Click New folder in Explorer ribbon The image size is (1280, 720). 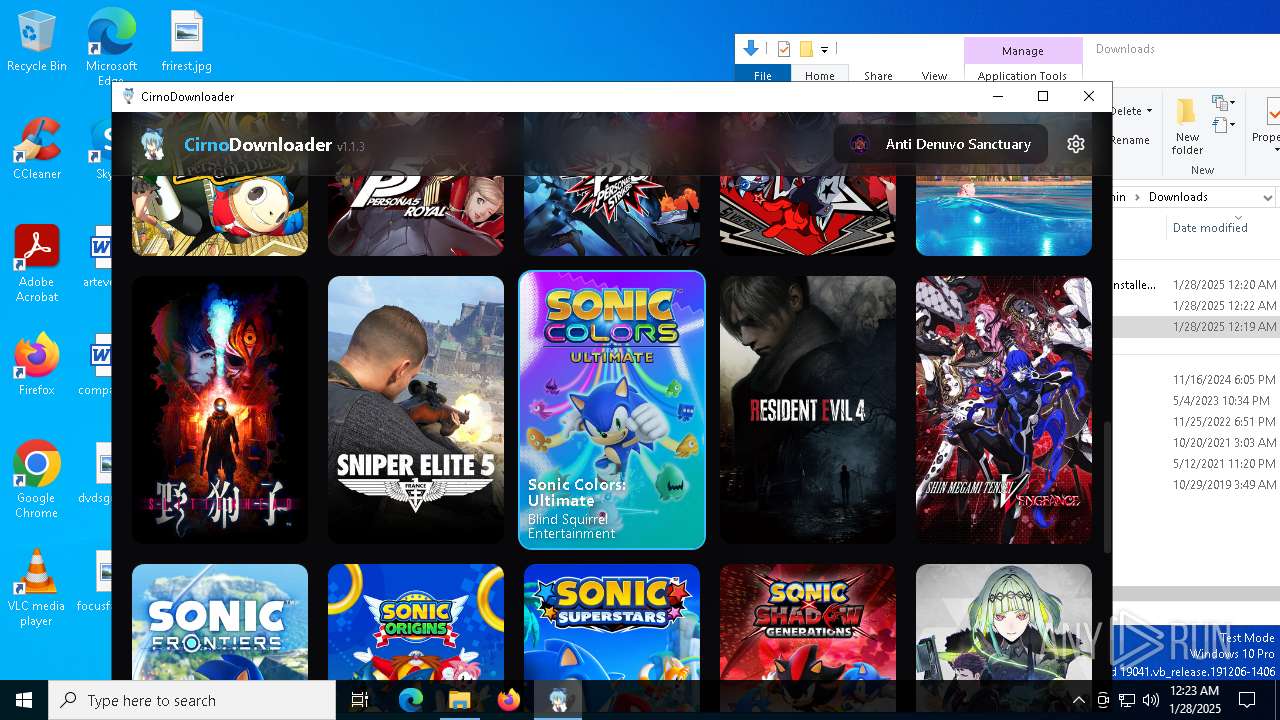(1188, 127)
